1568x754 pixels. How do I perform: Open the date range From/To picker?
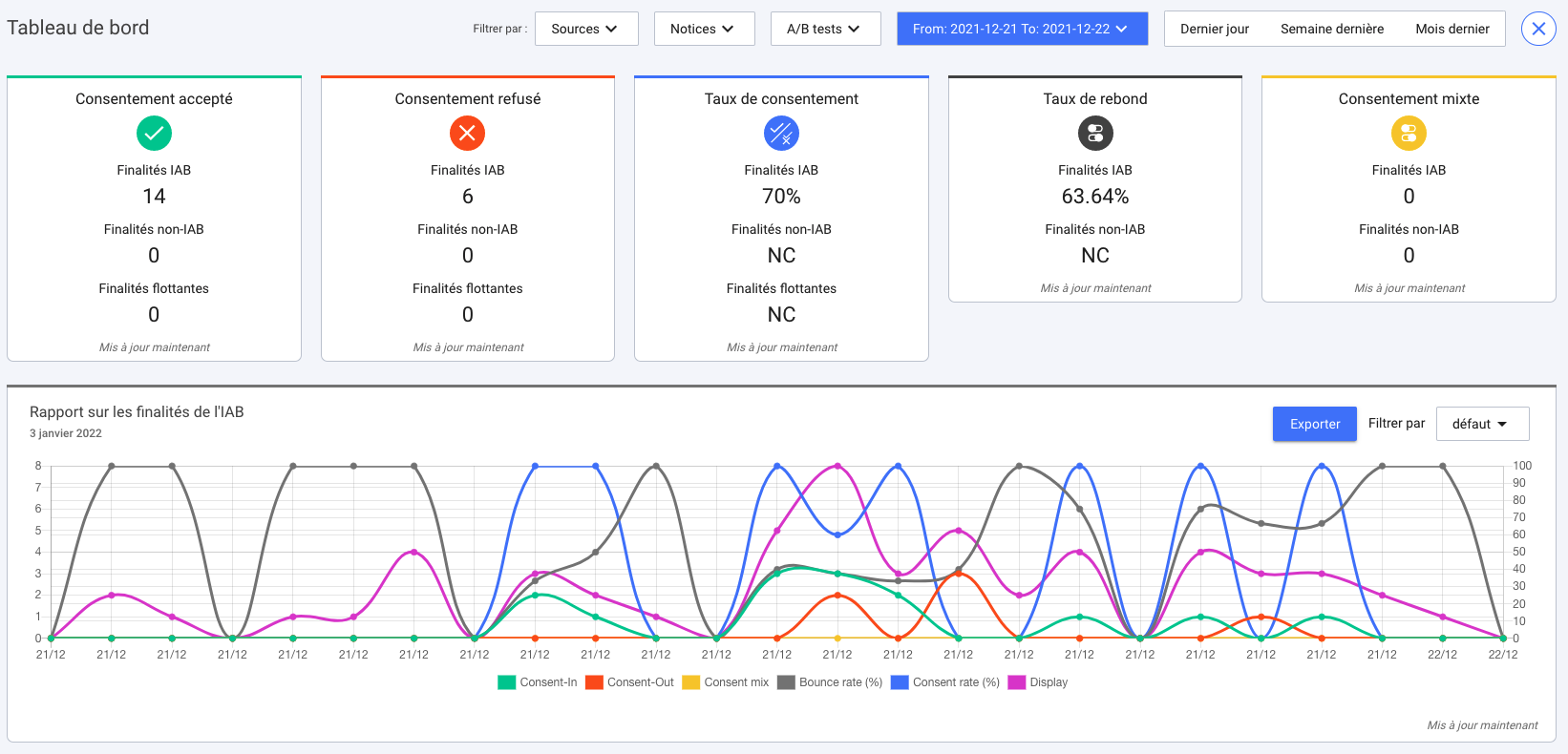coord(1020,29)
